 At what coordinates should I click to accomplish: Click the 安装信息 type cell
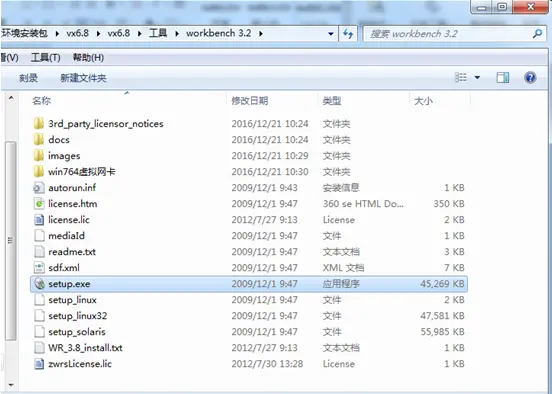point(341,188)
